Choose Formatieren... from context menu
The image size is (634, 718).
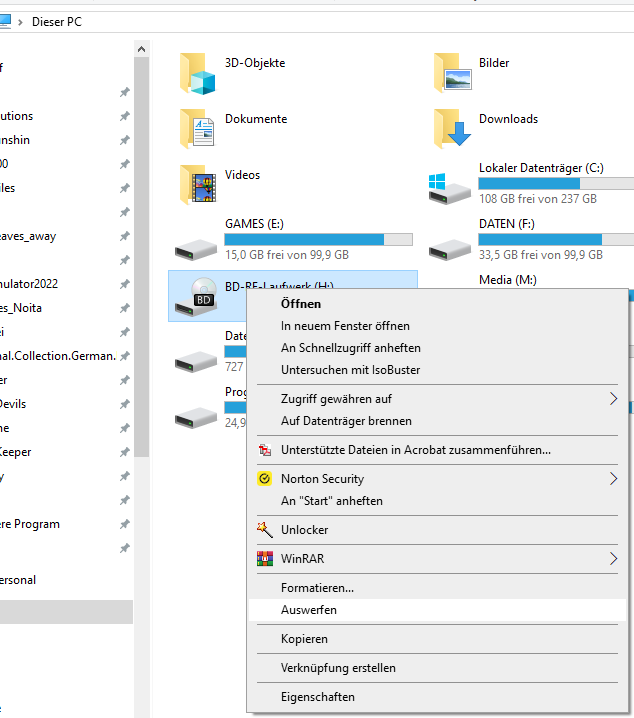(437, 587)
